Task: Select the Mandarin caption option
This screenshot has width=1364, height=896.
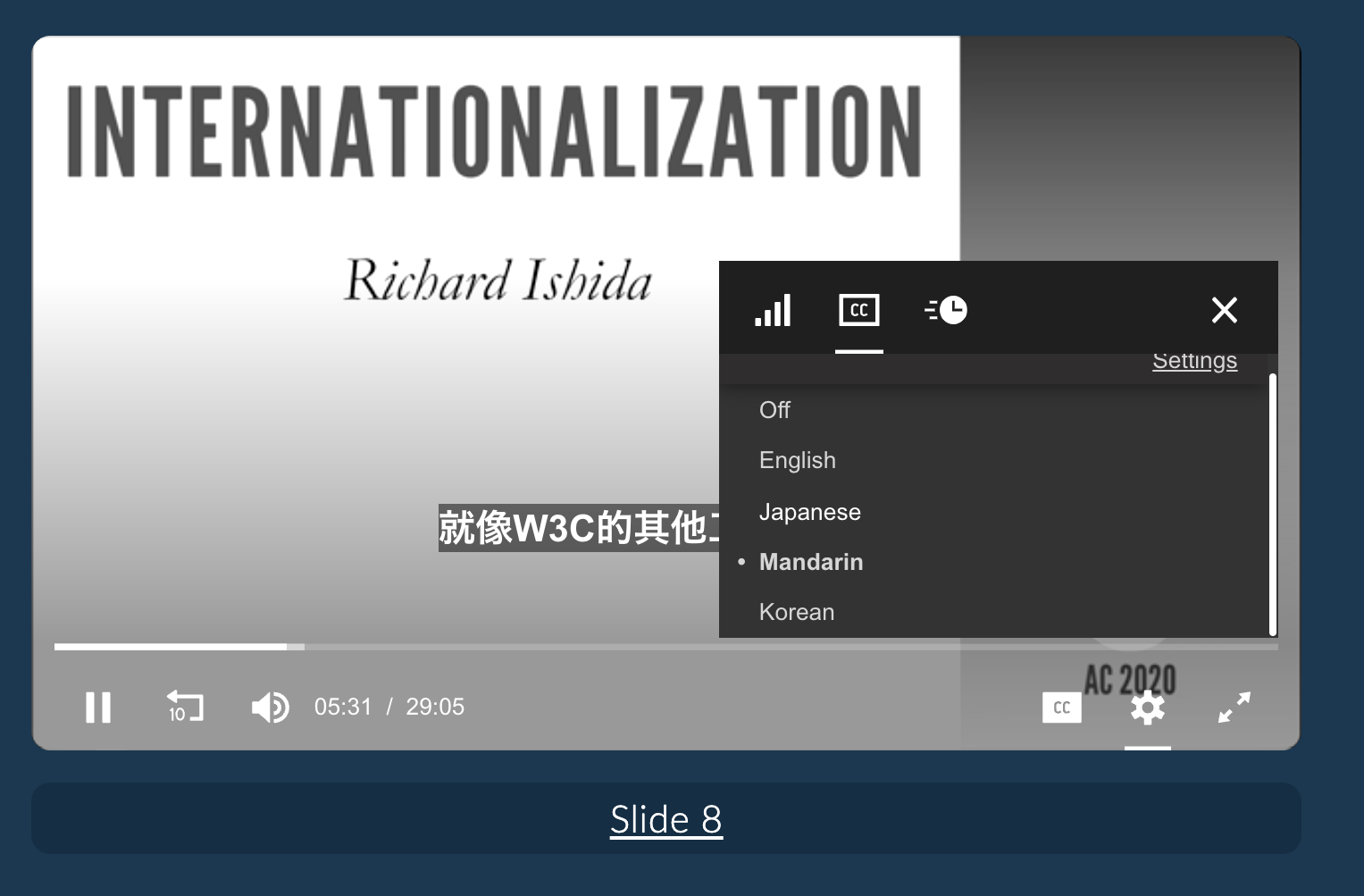Action: coord(811,562)
